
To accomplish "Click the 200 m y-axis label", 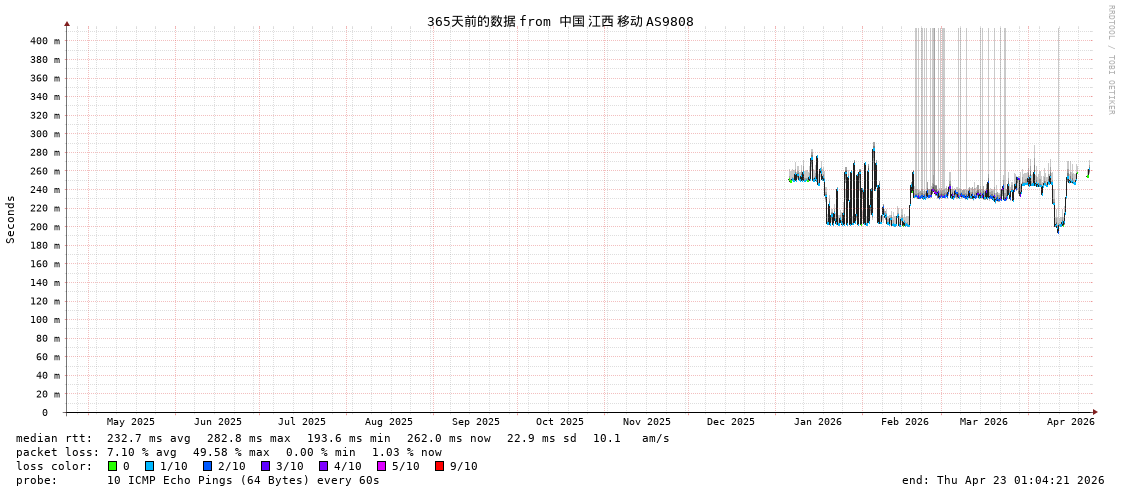I will click(x=44, y=227).
